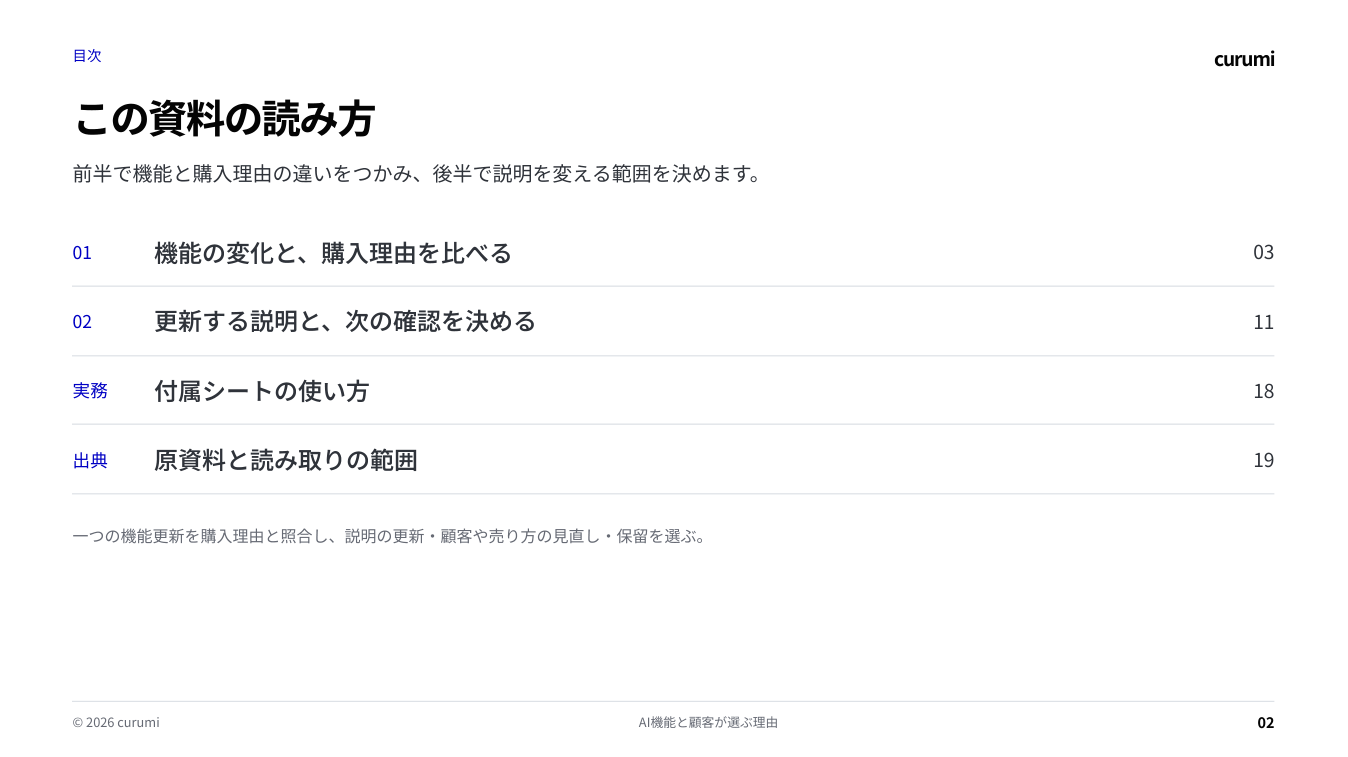Click the 目次 section label
The height and width of the screenshot is (757, 1348).
87,56
